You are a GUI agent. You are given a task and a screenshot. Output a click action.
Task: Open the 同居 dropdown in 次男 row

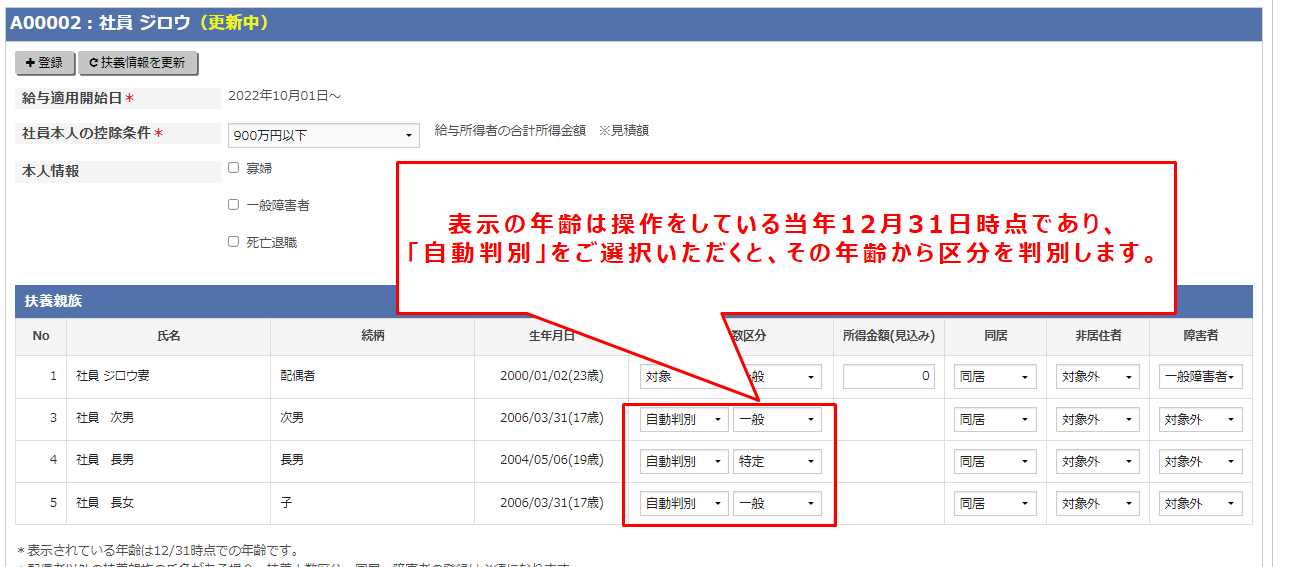[995, 420]
